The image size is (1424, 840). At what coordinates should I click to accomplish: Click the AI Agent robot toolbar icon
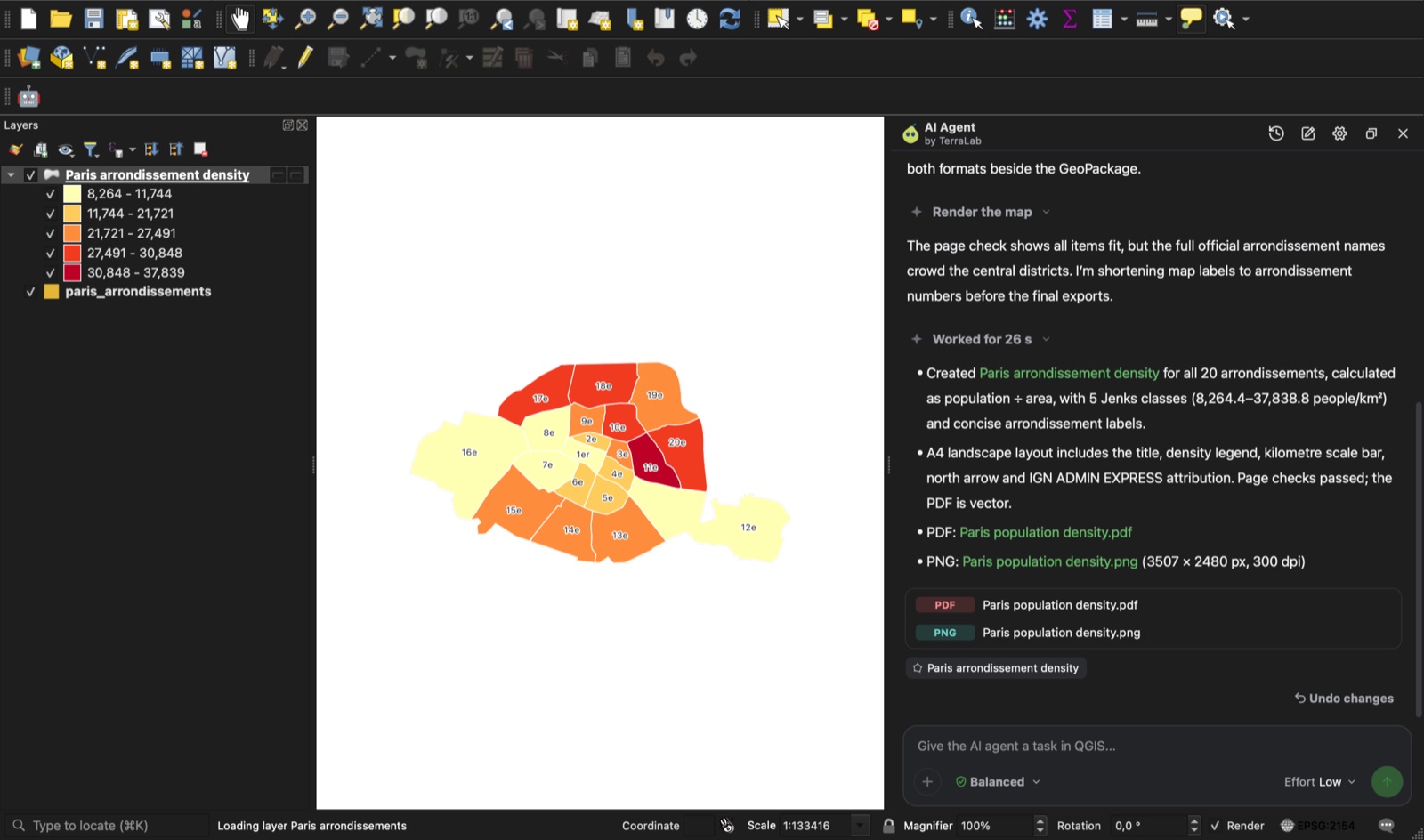click(28, 96)
